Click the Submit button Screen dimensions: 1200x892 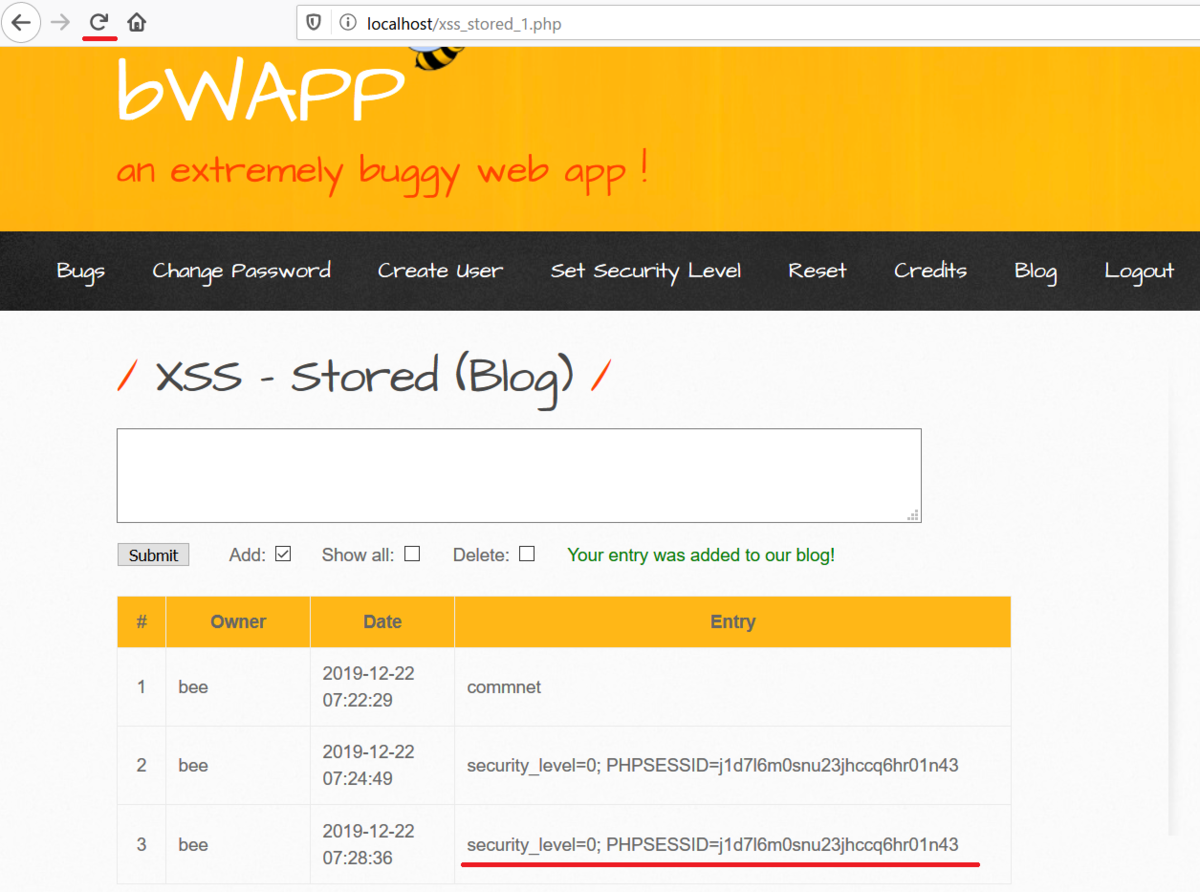click(x=153, y=555)
